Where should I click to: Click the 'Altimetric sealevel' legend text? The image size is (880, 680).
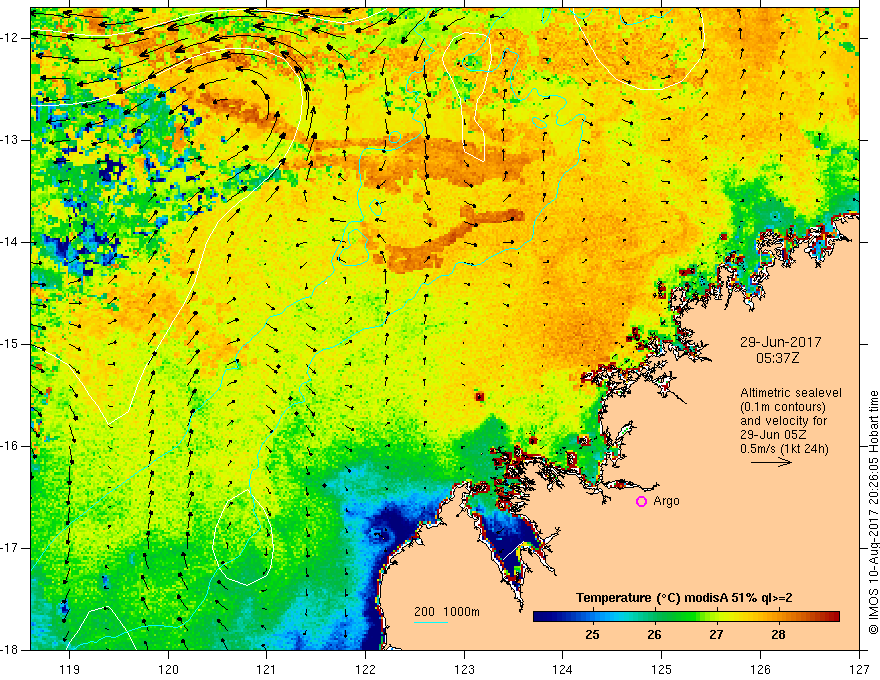point(790,393)
